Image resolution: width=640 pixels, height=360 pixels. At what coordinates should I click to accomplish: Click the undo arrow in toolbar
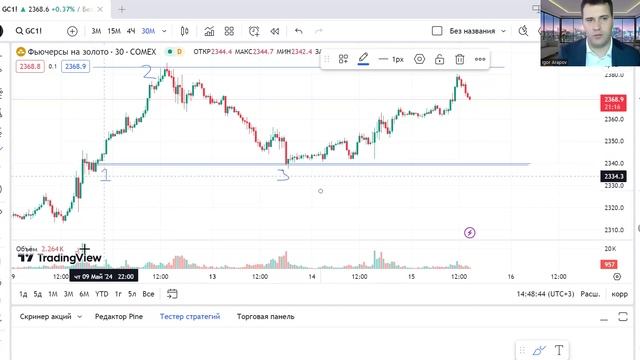coord(298,31)
